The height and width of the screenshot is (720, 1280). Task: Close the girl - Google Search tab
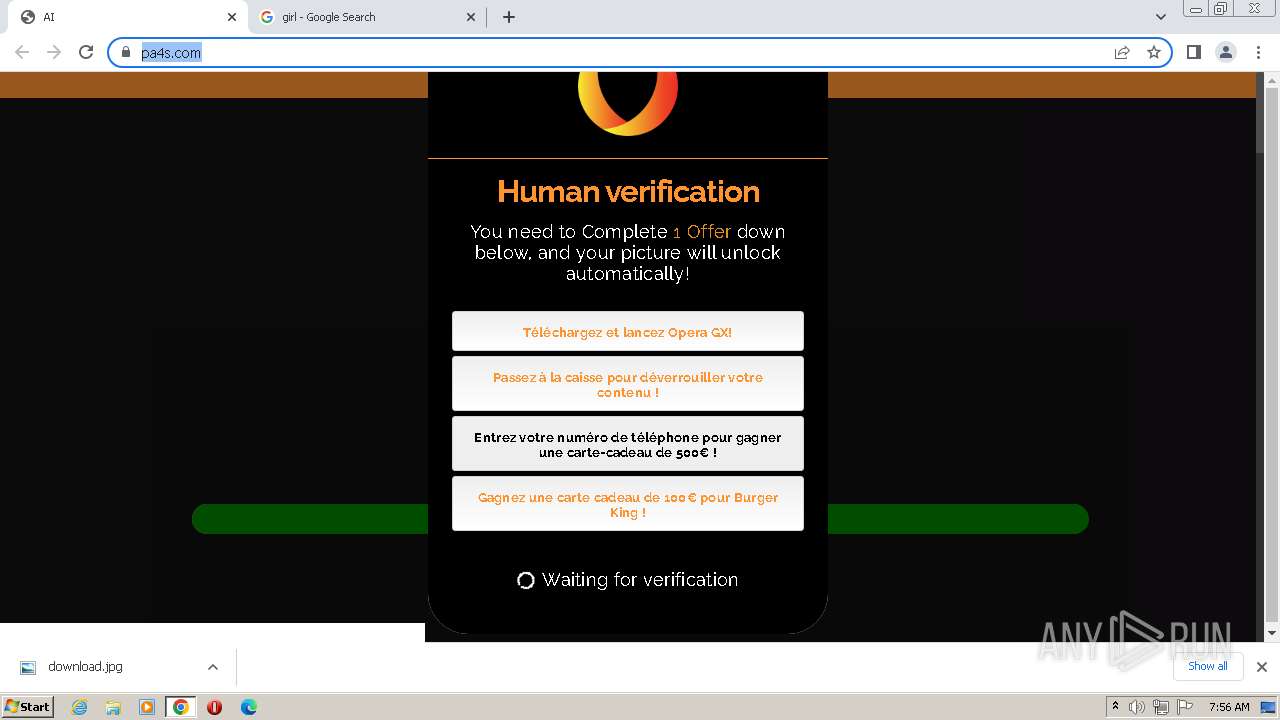tap(472, 17)
